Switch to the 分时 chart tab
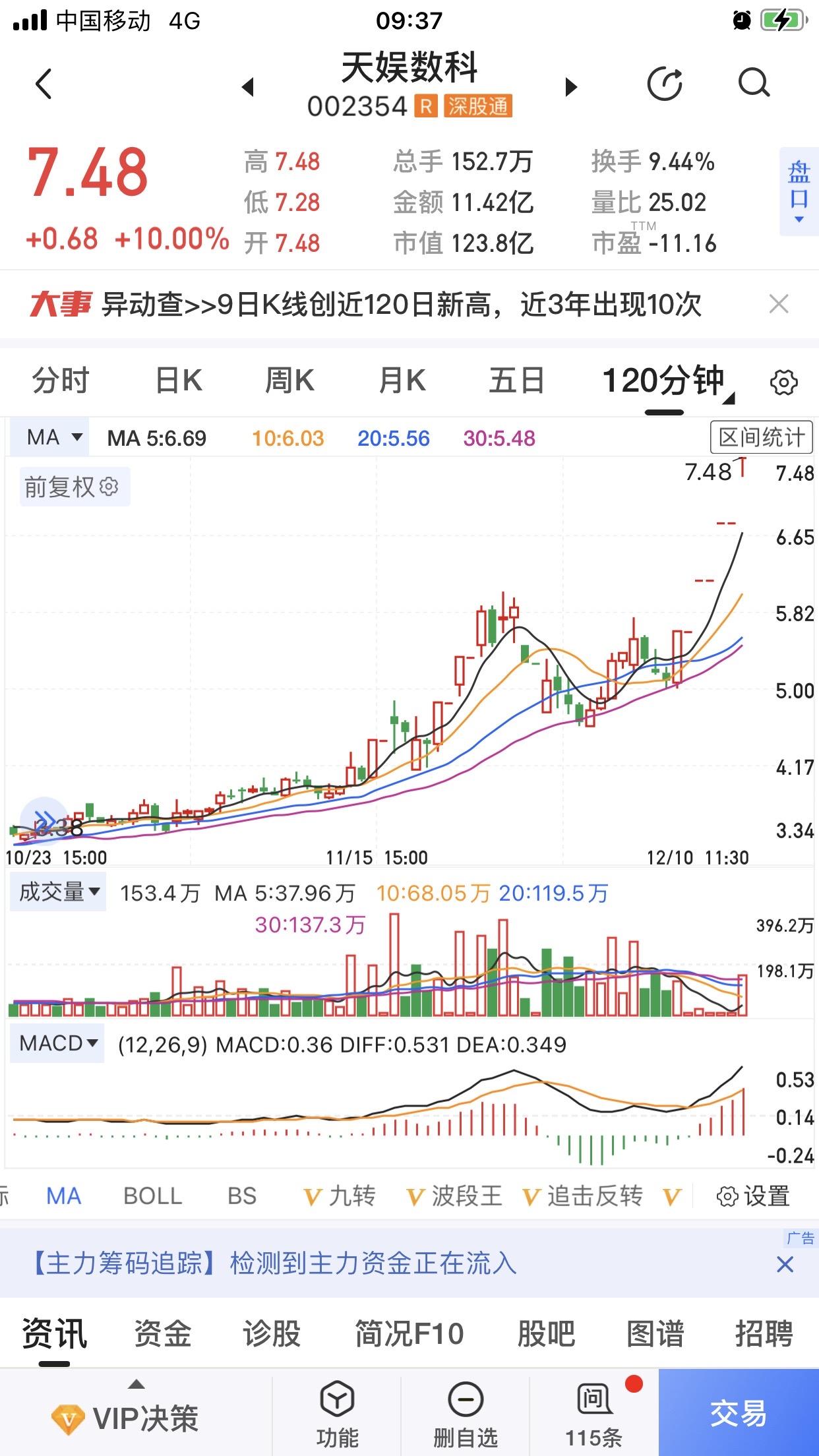Image resolution: width=819 pixels, height=1456 pixels. pyautogui.click(x=61, y=381)
